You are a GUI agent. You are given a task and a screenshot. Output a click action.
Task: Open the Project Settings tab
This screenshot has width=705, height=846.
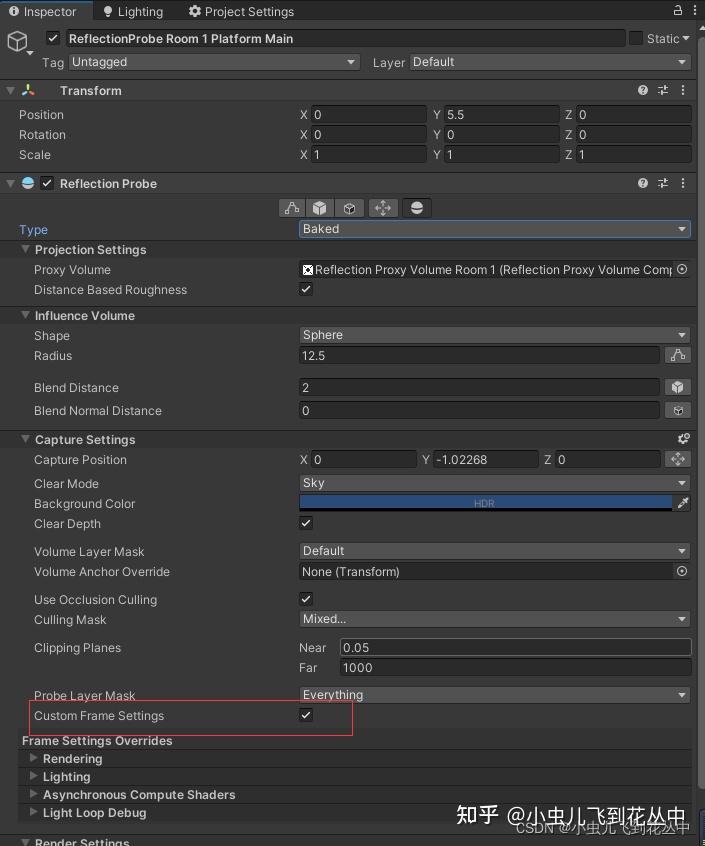241,11
